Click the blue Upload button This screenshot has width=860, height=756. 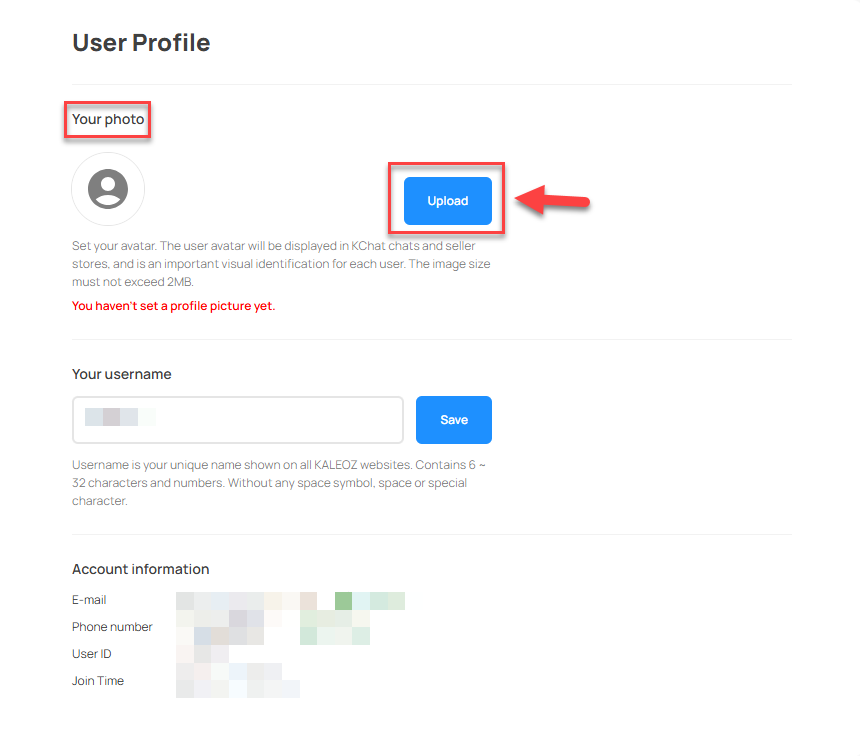click(448, 201)
